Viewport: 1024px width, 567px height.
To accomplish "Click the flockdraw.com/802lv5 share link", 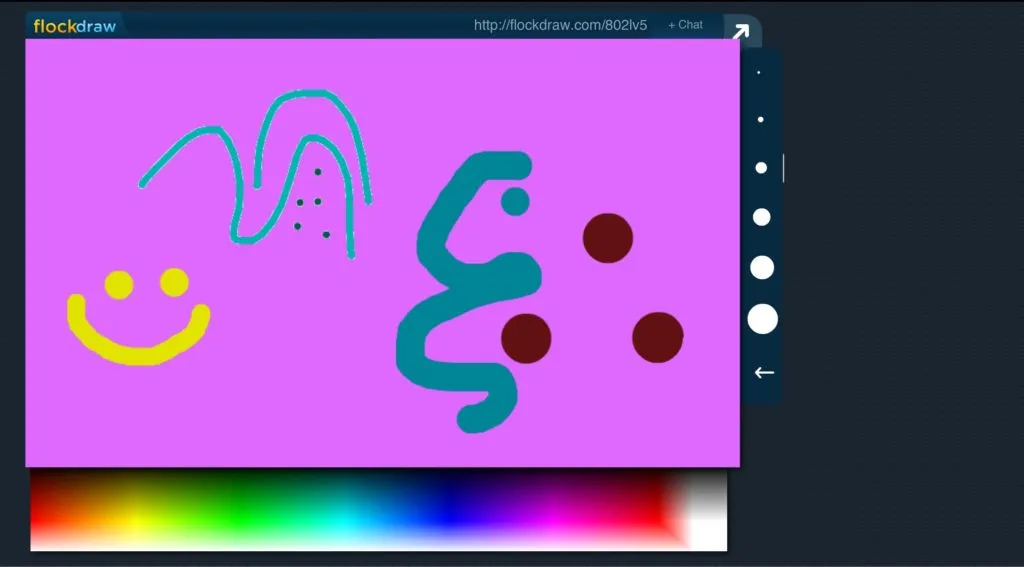I will 561,25.
